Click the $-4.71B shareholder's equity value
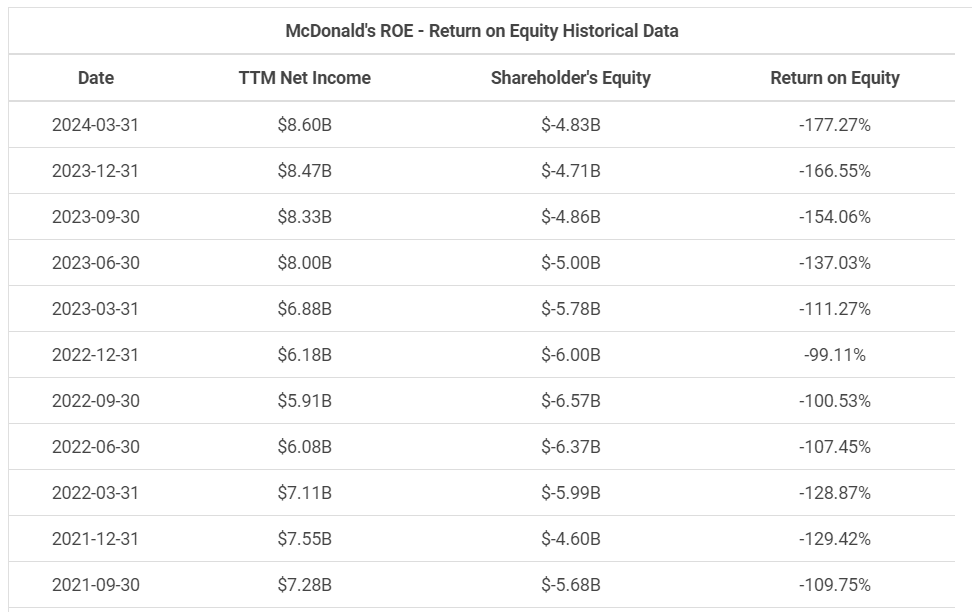972x612 pixels. pyautogui.click(x=570, y=171)
